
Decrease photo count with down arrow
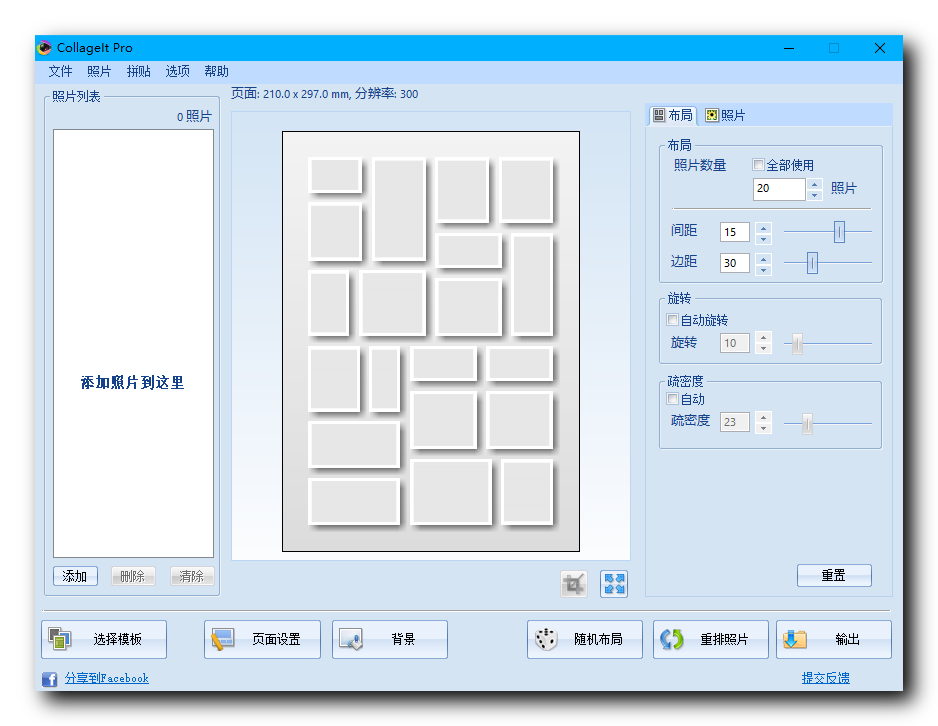pos(814,195)
